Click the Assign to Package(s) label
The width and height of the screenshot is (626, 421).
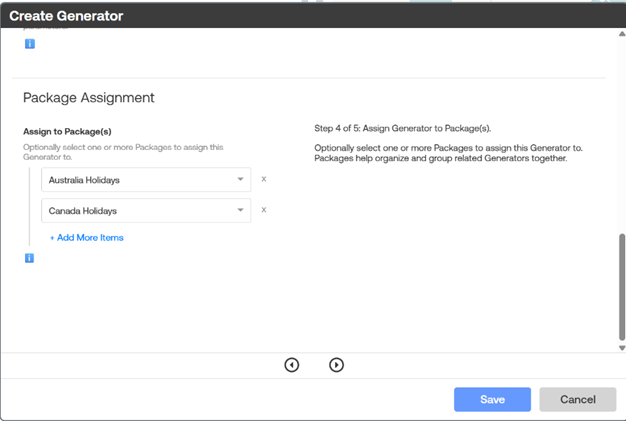click(x=67, y=131)
